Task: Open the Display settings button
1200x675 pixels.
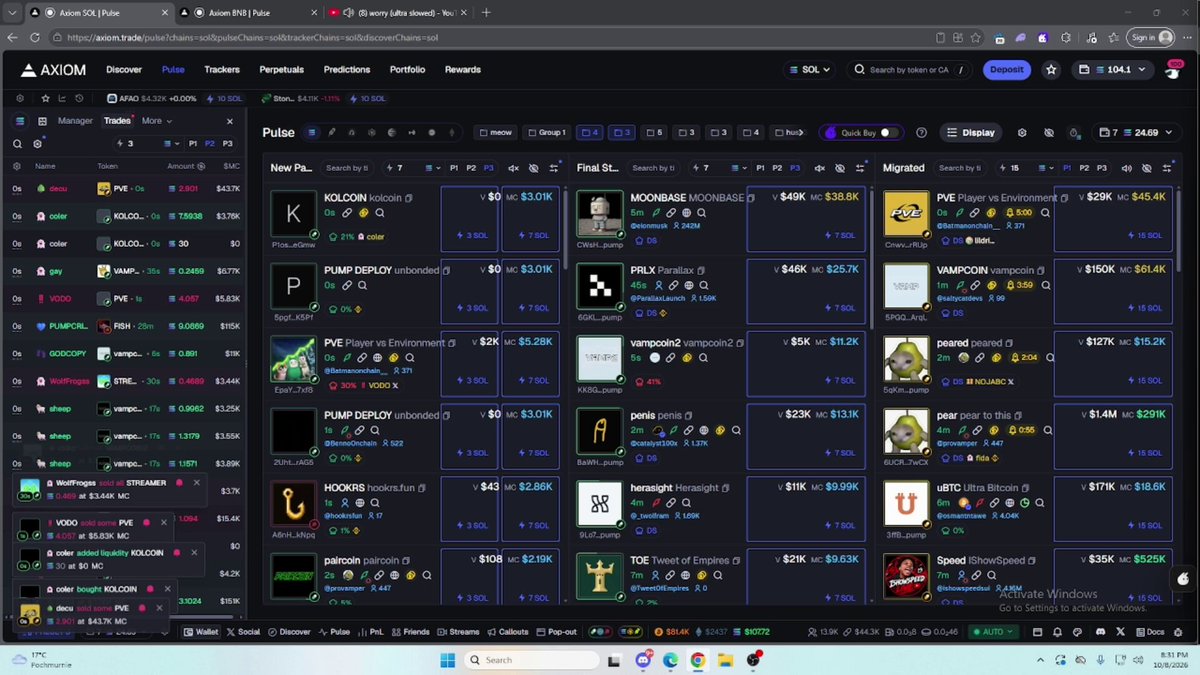Action: coord(970,132)
